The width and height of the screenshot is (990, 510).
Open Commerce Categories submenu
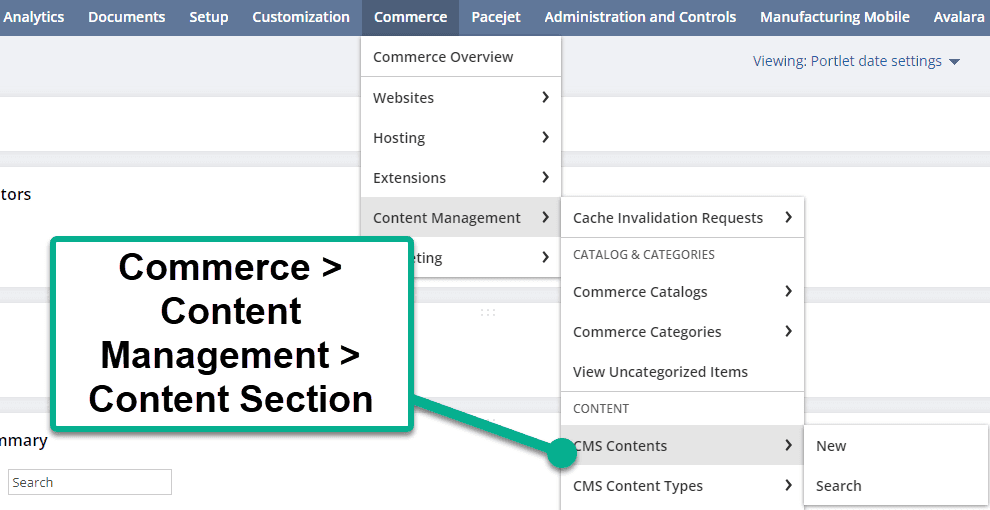pyautogui.click(x=683, y=332)
